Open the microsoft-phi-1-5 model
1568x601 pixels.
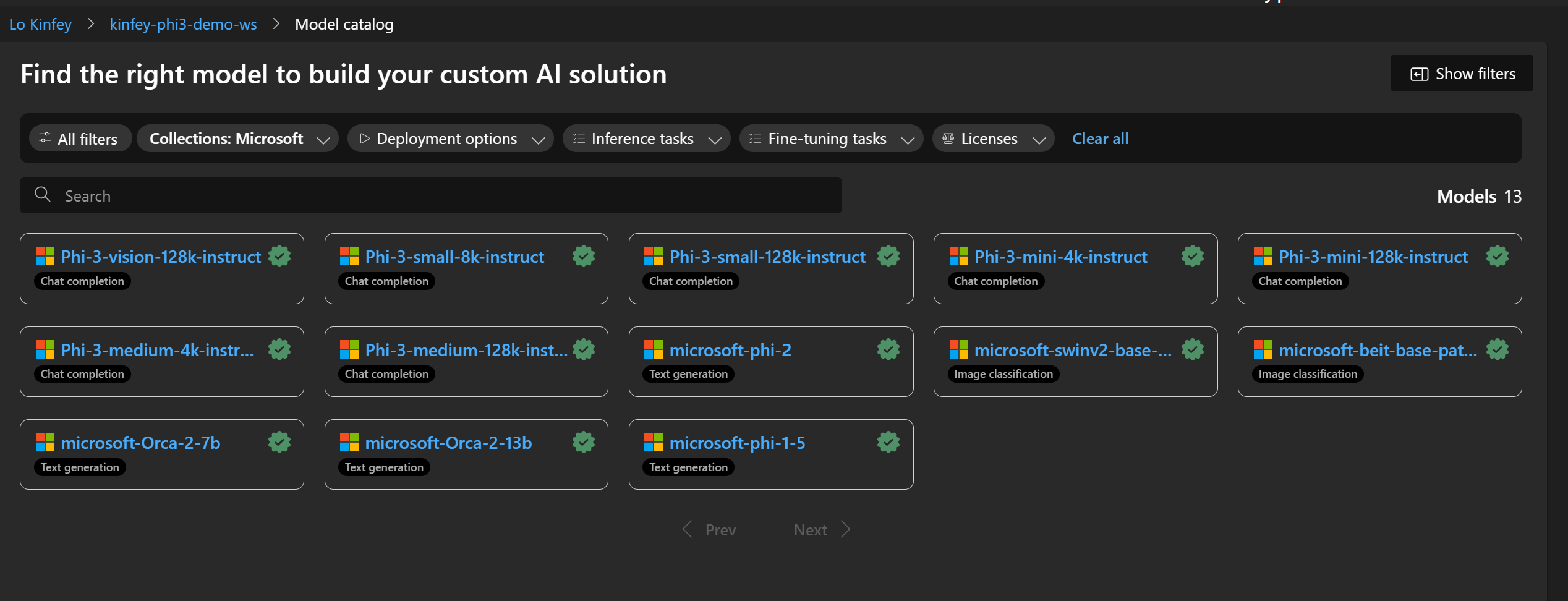click(738, 443)
